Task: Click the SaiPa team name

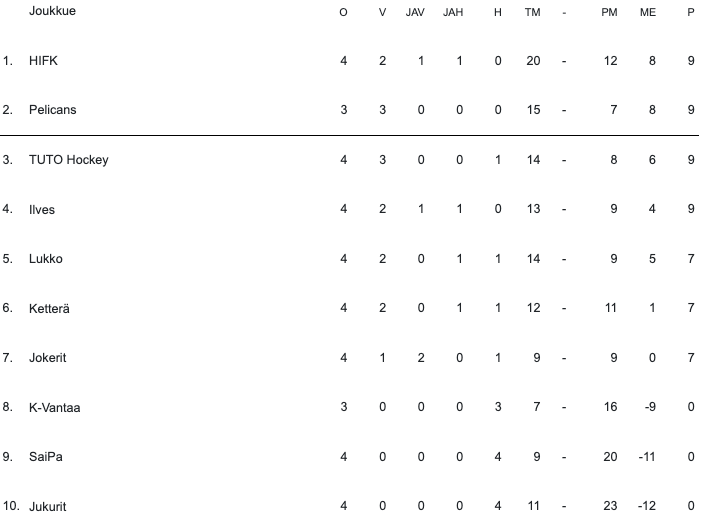Action: [45, 457]
